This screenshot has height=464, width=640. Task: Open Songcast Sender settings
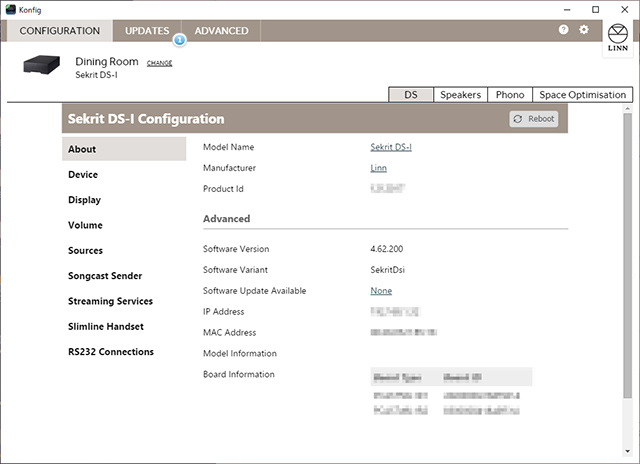[105, 276]
